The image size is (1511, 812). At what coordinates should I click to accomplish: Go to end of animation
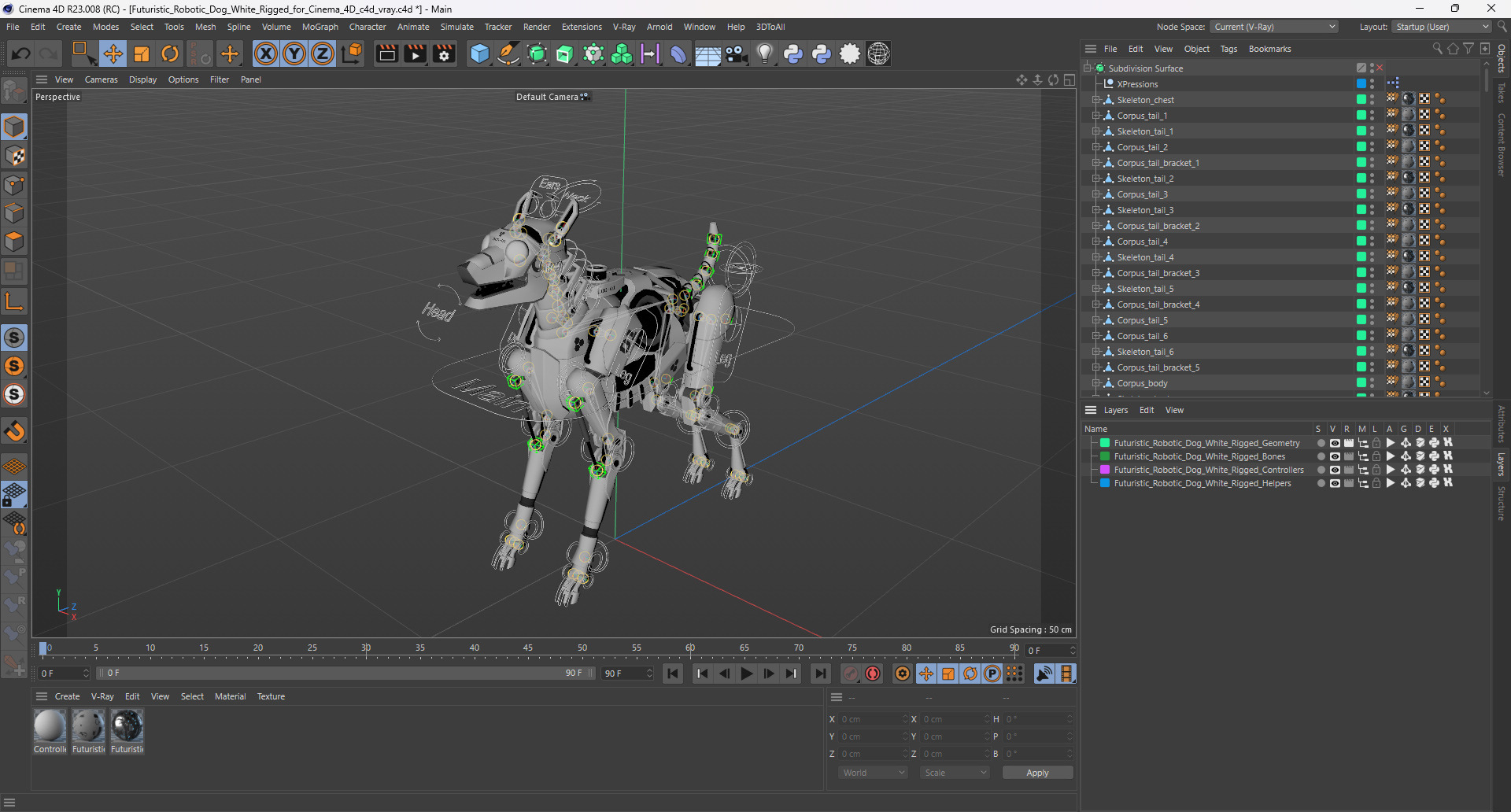point(820,674)
